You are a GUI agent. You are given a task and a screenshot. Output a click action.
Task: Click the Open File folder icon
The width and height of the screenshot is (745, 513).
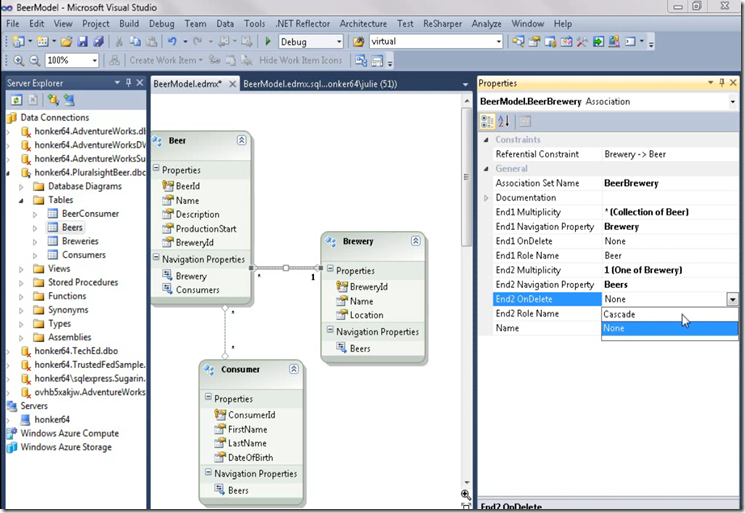click(67, 42)
